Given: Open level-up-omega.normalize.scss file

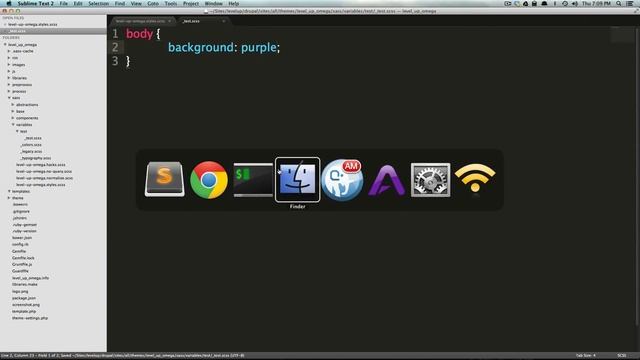Looking at the screenshot, I should (44, 178).
